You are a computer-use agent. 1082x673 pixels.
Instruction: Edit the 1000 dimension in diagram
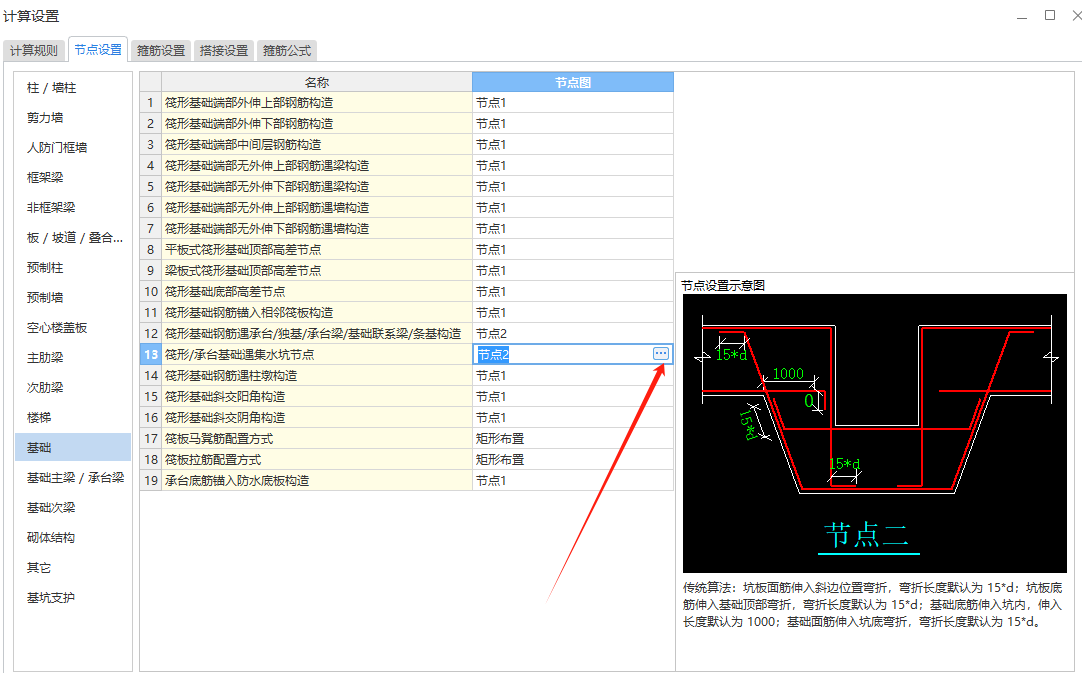pyautogui.click(x=788, y=373)
